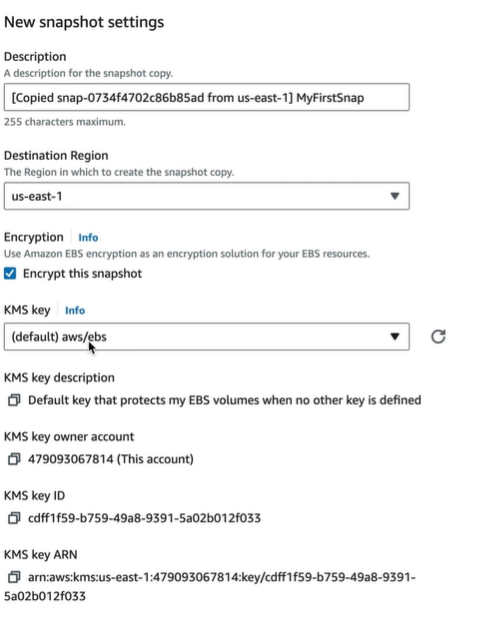501x621 pixels.
Task: Click the default key description text
Action: [225, 400]
